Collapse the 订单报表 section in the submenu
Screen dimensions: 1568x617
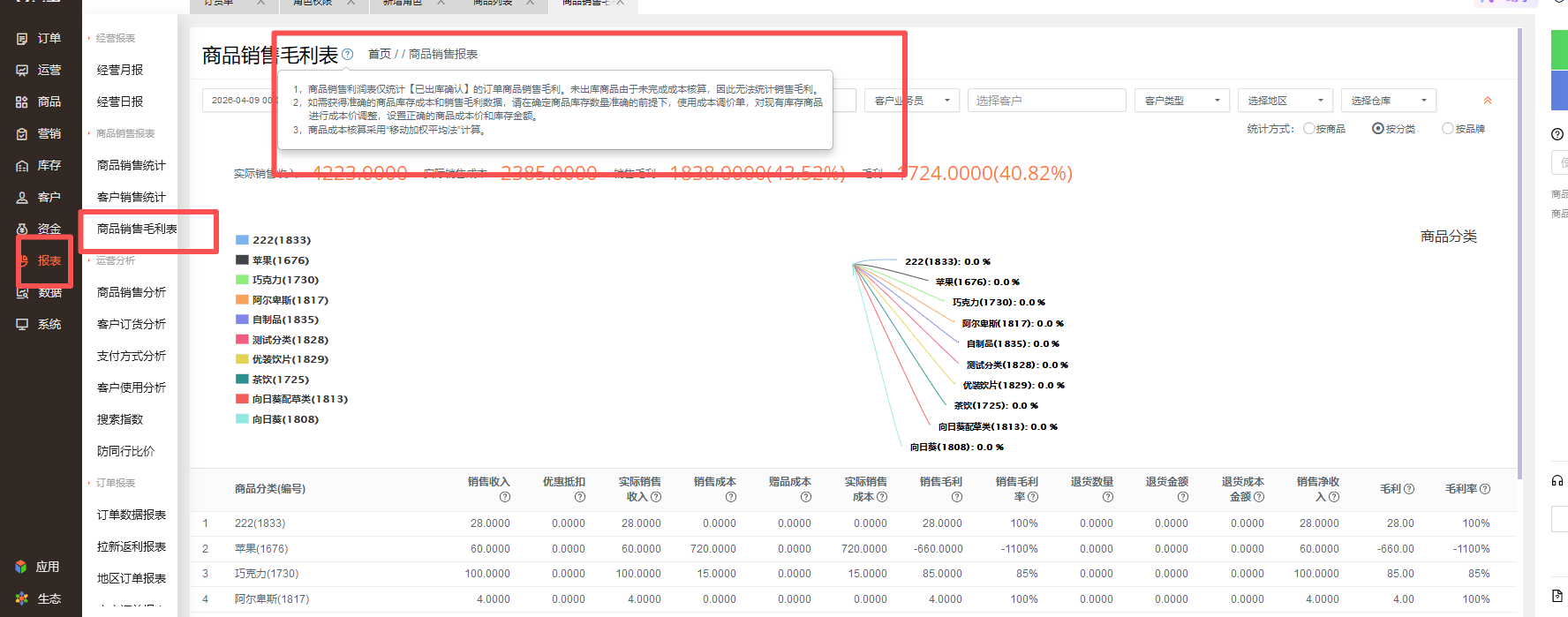coord(112,483)
